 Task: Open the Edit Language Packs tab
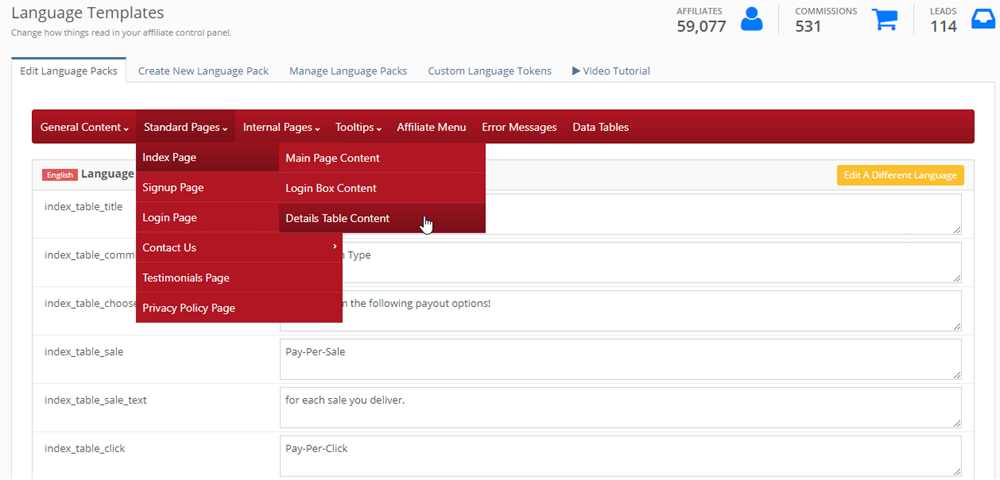tap(69, 71)
